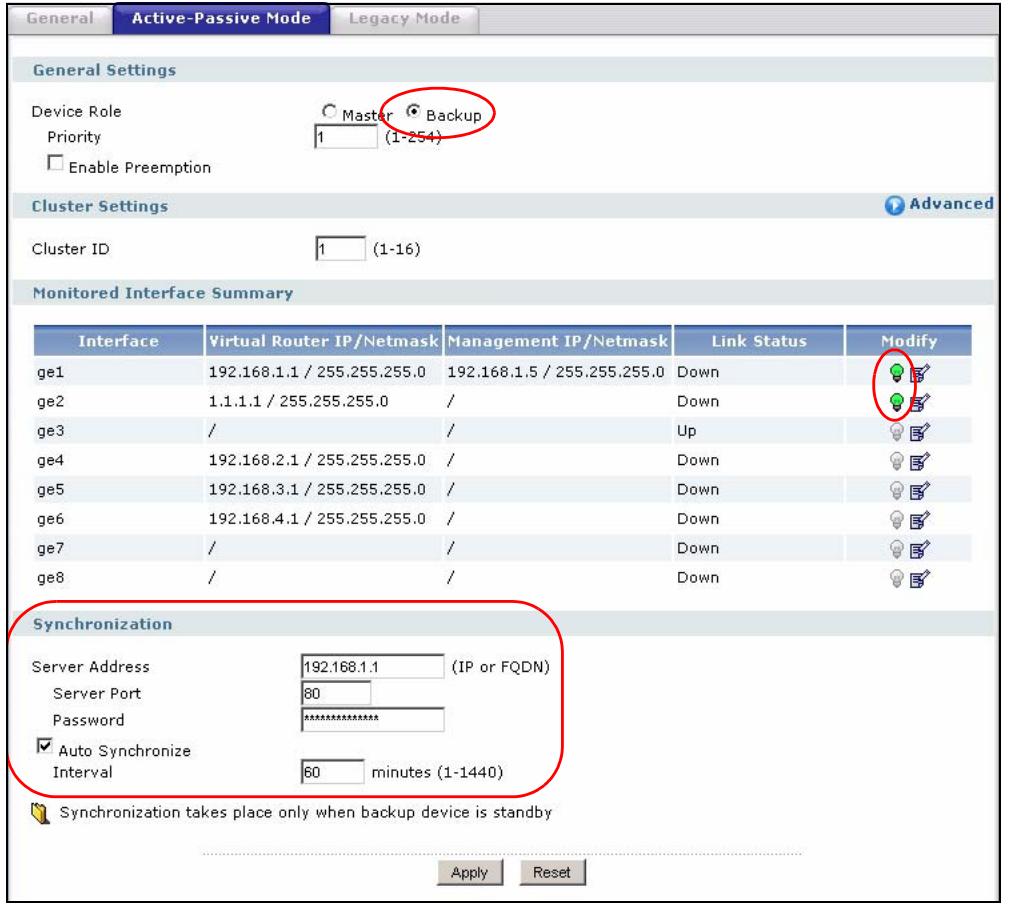1009x906 pixels.
Task: Open the ge2 edit icon
Action: tap(920, 403)
